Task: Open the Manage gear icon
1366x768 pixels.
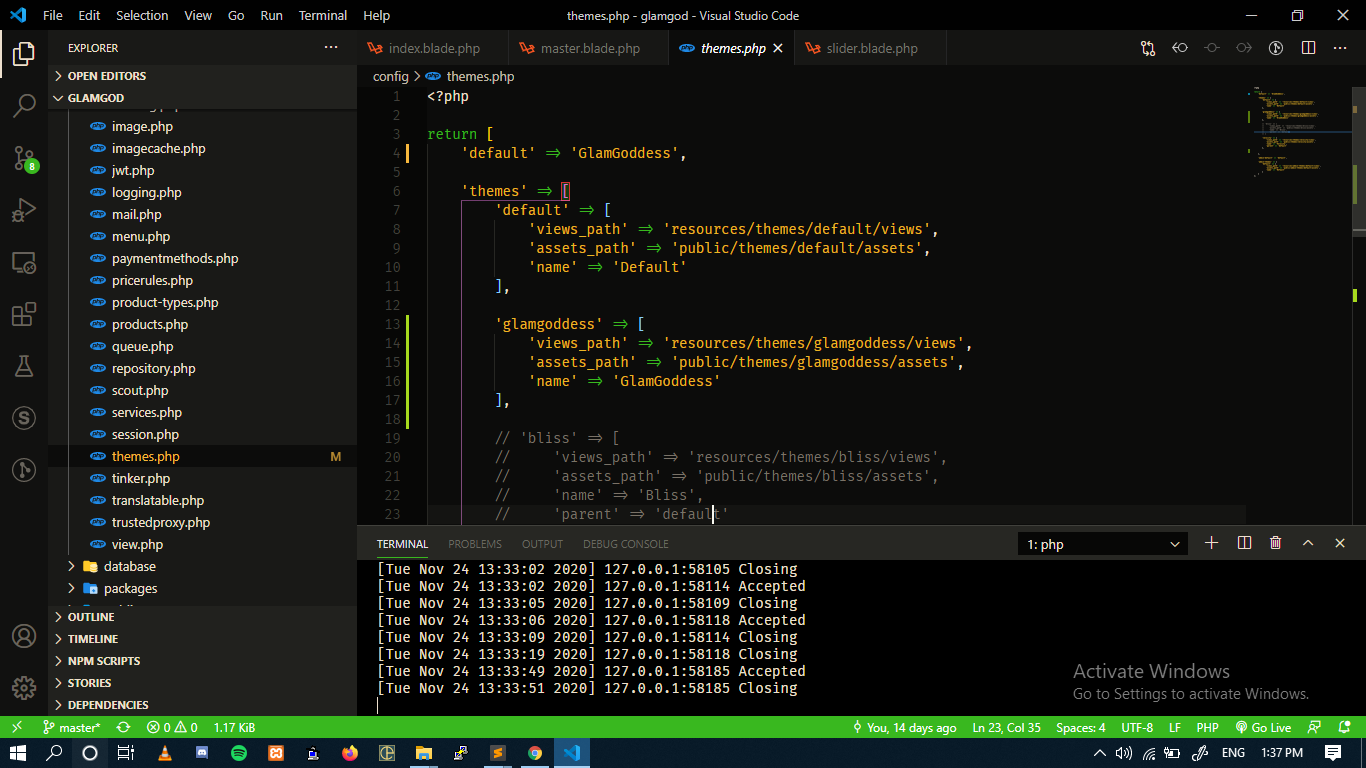Action: (x=24, y=688)
